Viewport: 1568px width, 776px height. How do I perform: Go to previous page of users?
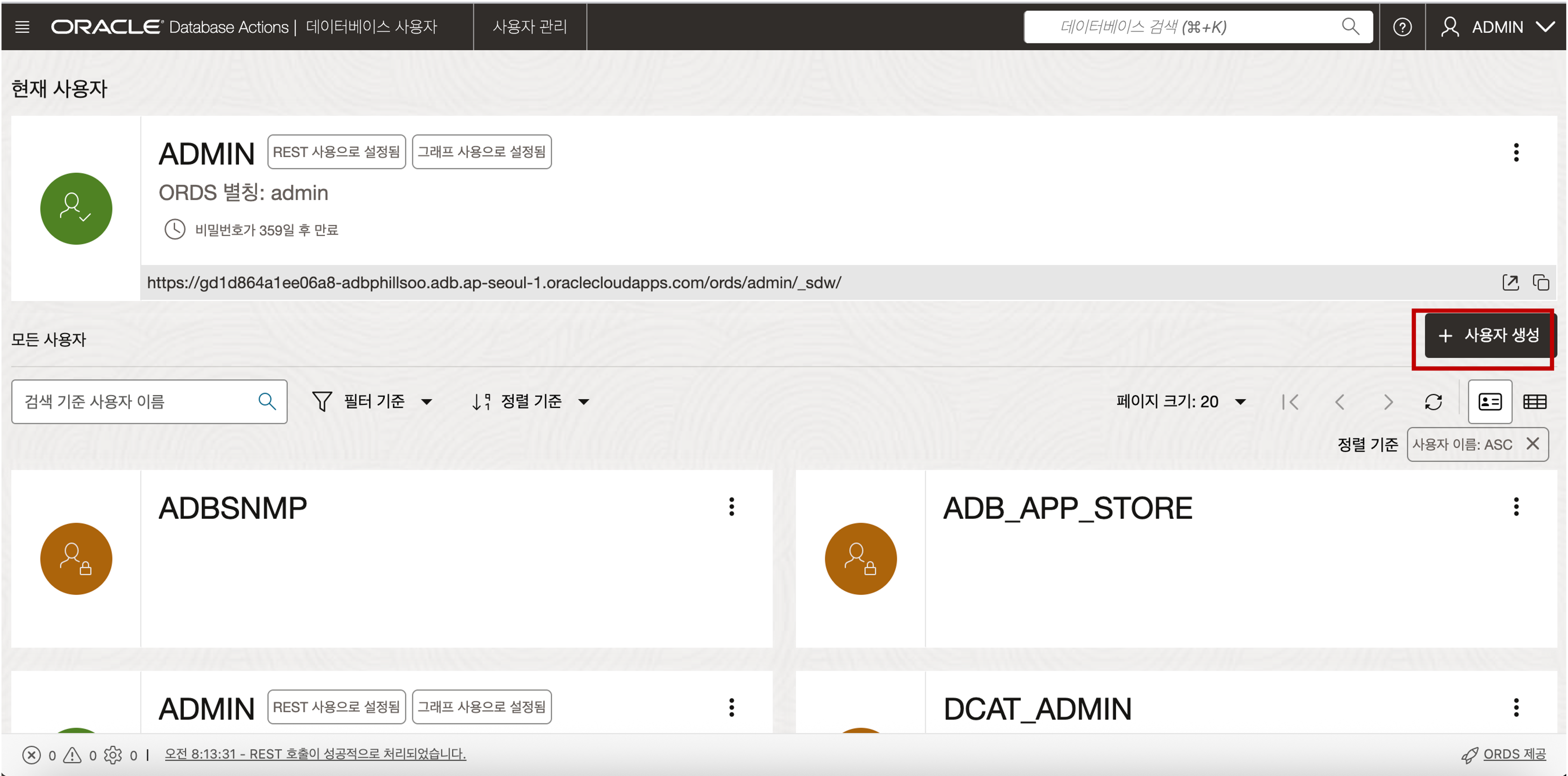[x=1339, y=402]
